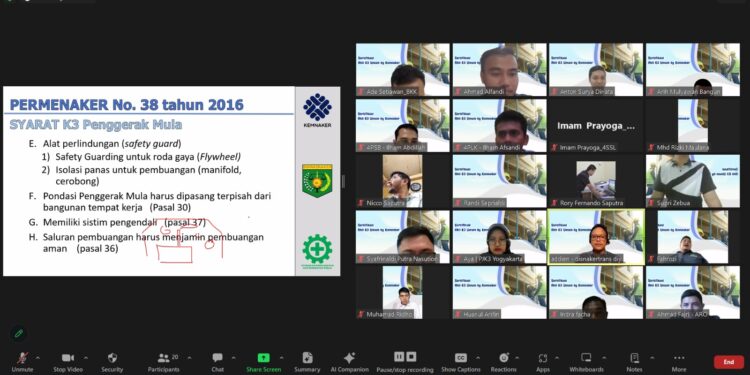The width and height of the screenshot is (750, 375).
Task: Pause the meeting recording
Action: point(399,356)
